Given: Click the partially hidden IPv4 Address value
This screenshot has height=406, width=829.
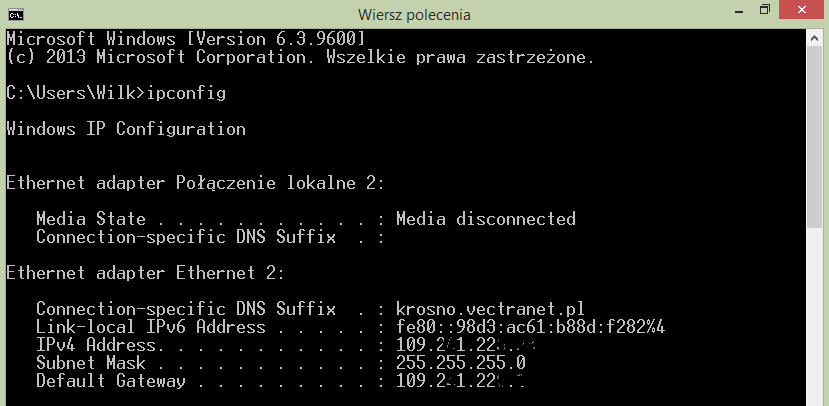Looking at the screenshot, I should click(467, 345).
